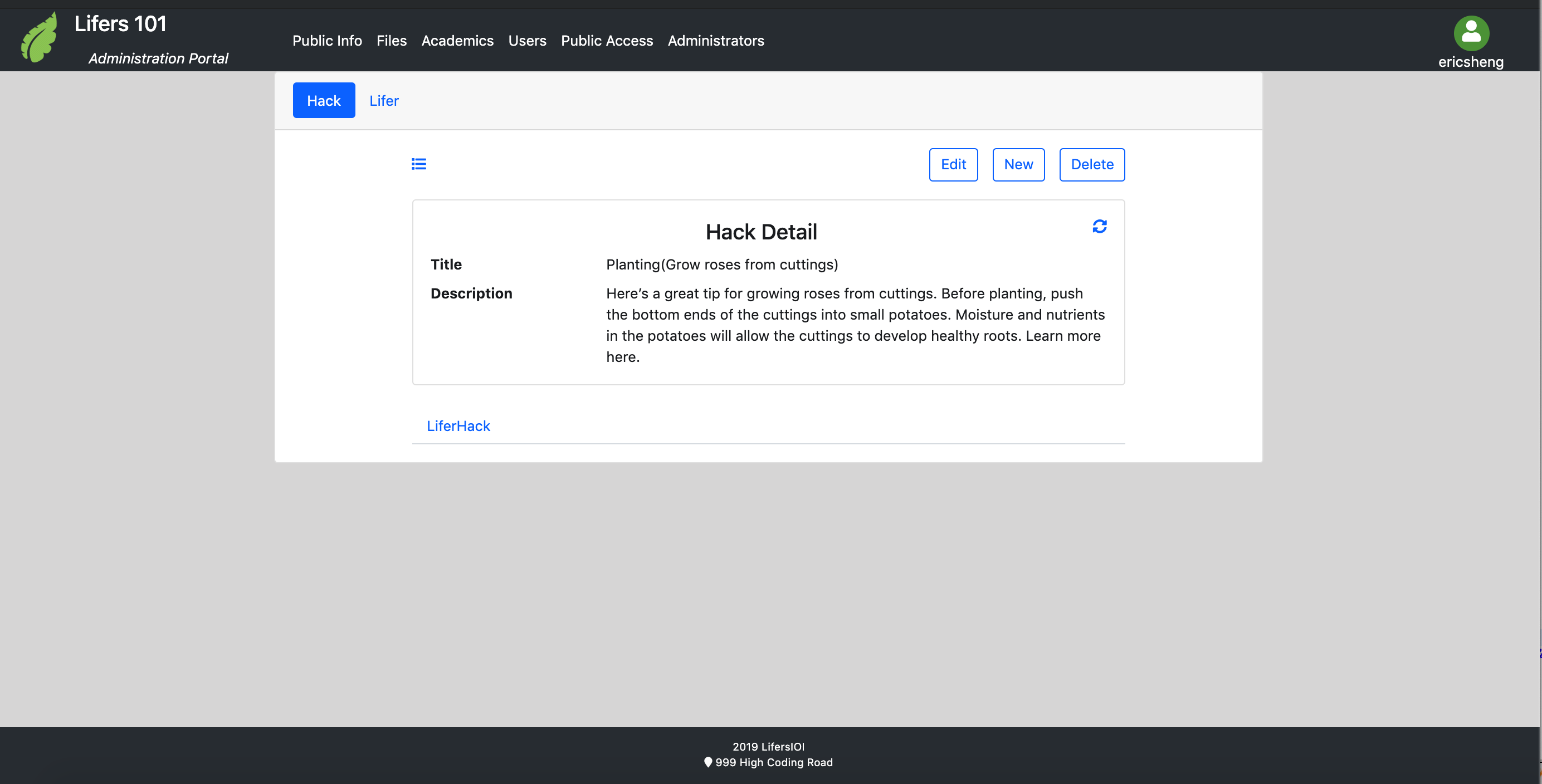Click the Lifers 101 site title
Viewport: 1542px width, 784px height.
120,24
